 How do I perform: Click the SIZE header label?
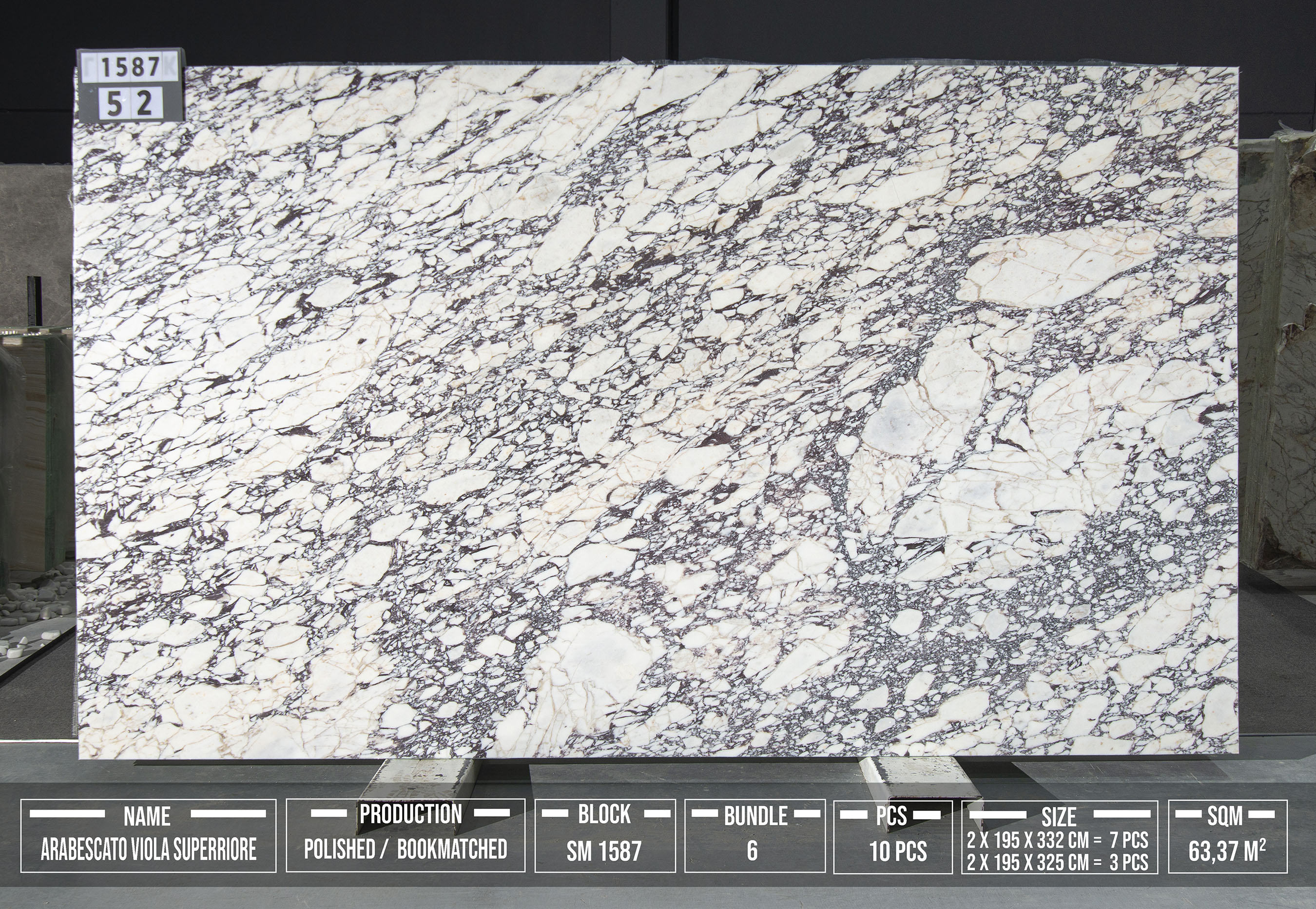1059,817
